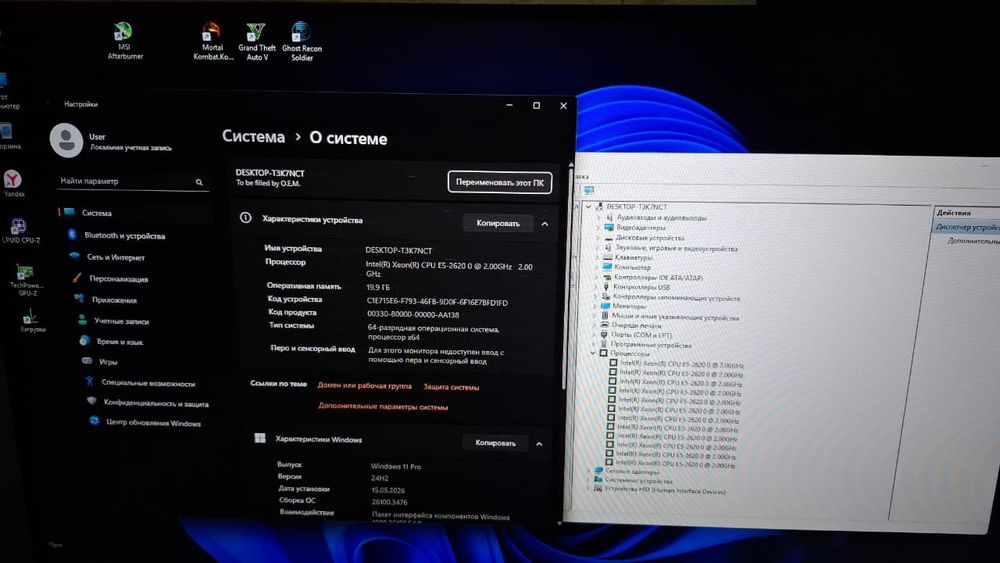Open MSI Afterburner desktop shortcut
The height and width of the screenshot is (563, 1000).
coord(124,41)
